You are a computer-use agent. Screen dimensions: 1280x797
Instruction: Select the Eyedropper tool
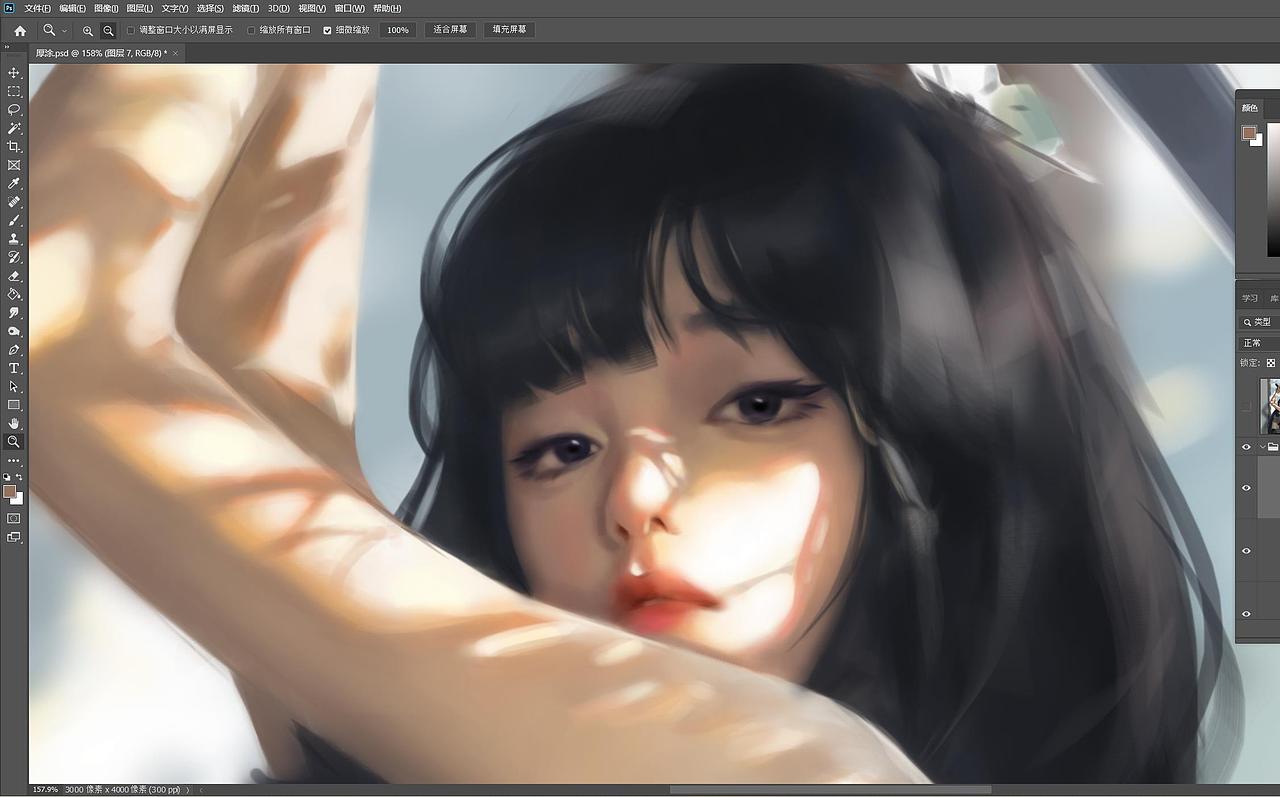[x=14, y=184]
